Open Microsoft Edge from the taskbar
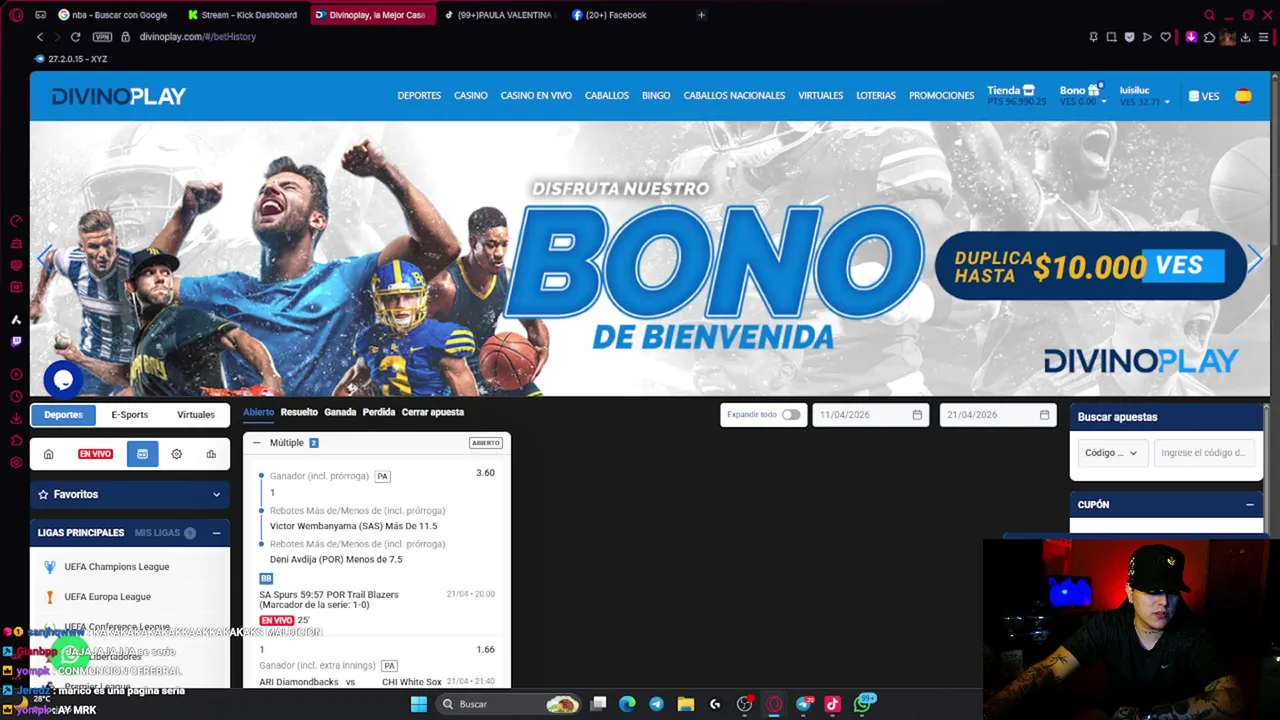Screen dimensions: 1280x720 click(627, 704)
